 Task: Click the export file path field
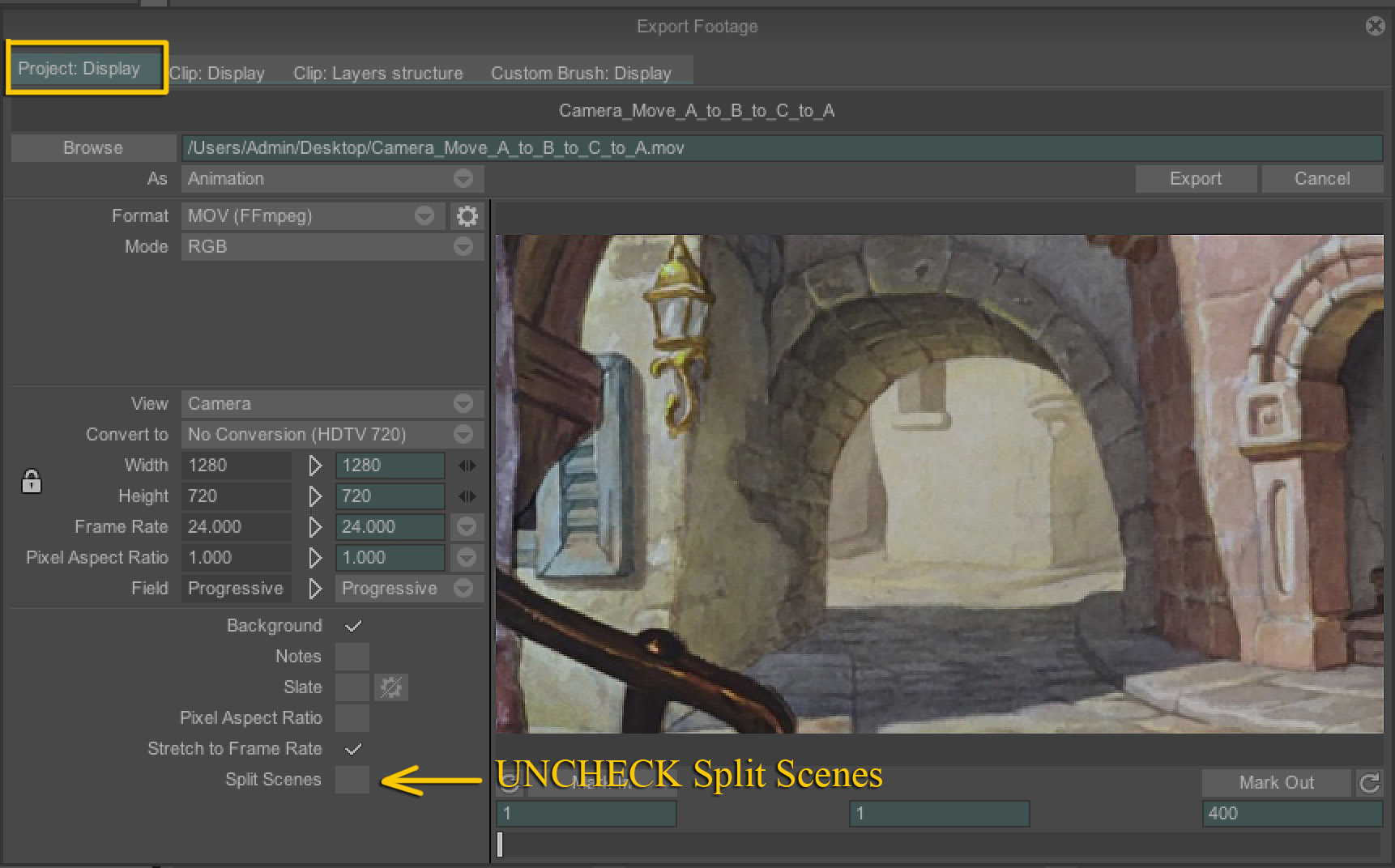click(782, 148)
